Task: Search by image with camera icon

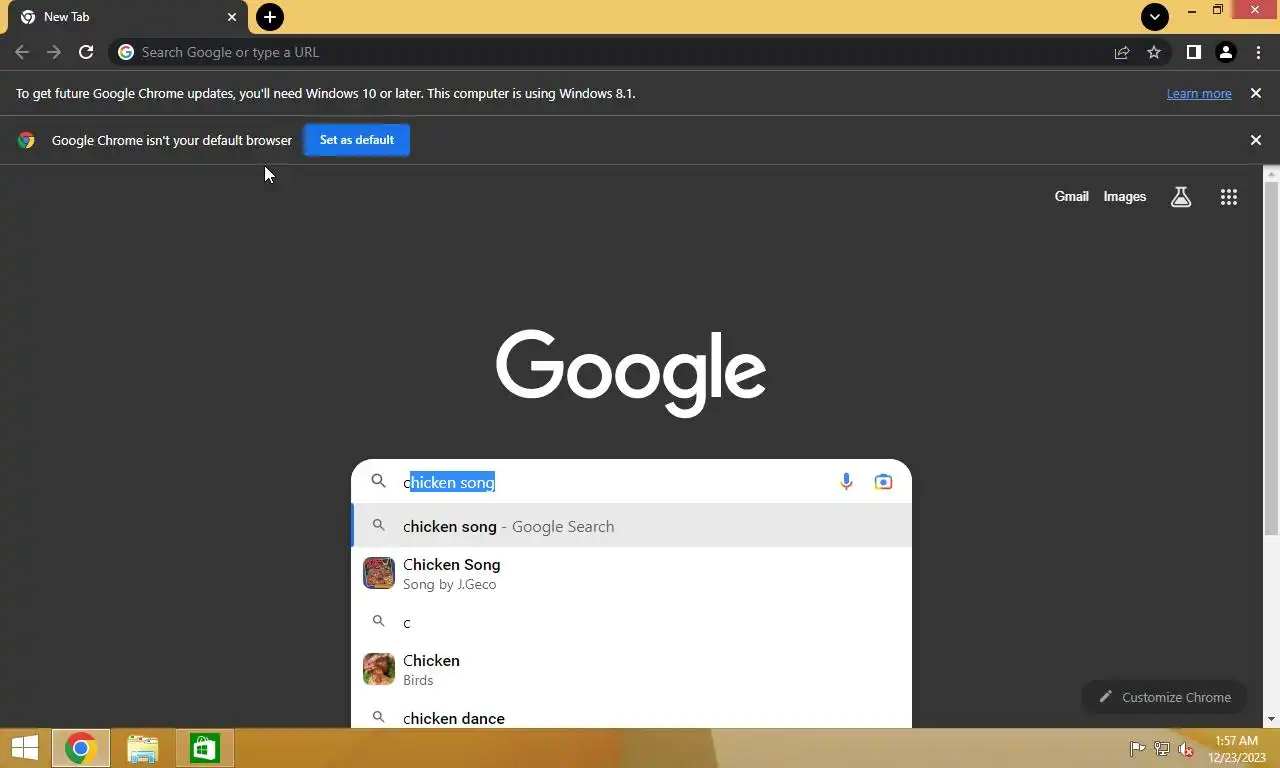Action: (x=883, y=482)
